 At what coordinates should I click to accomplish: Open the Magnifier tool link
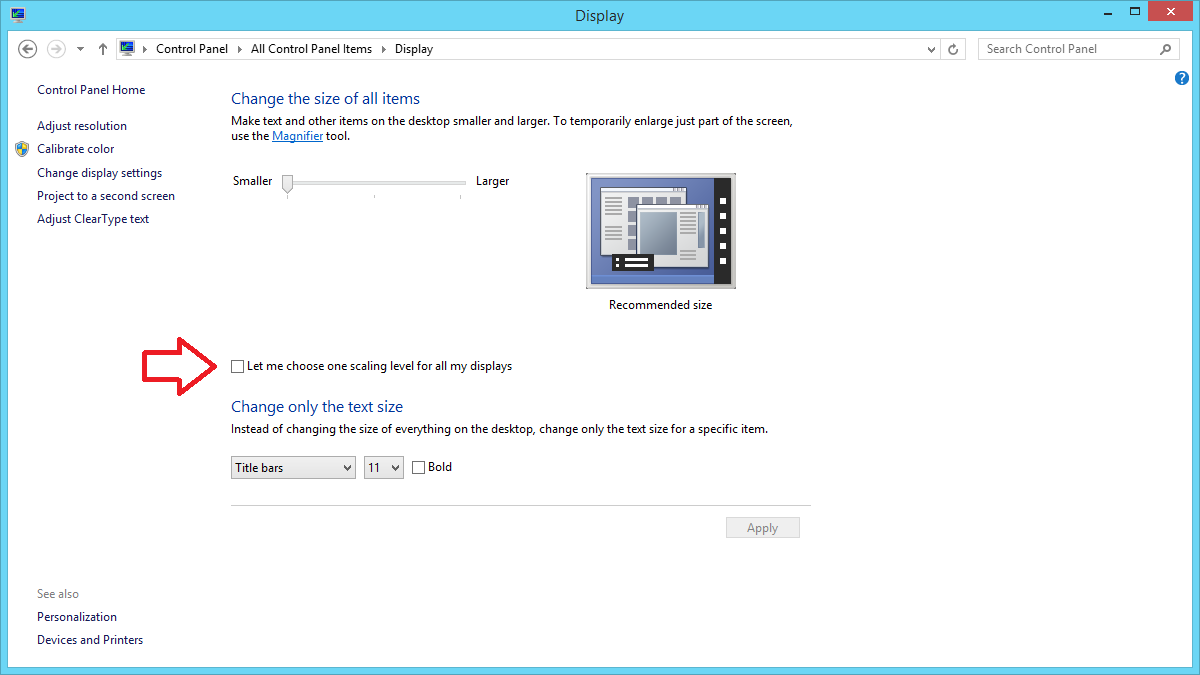click(x=297, y=136)
